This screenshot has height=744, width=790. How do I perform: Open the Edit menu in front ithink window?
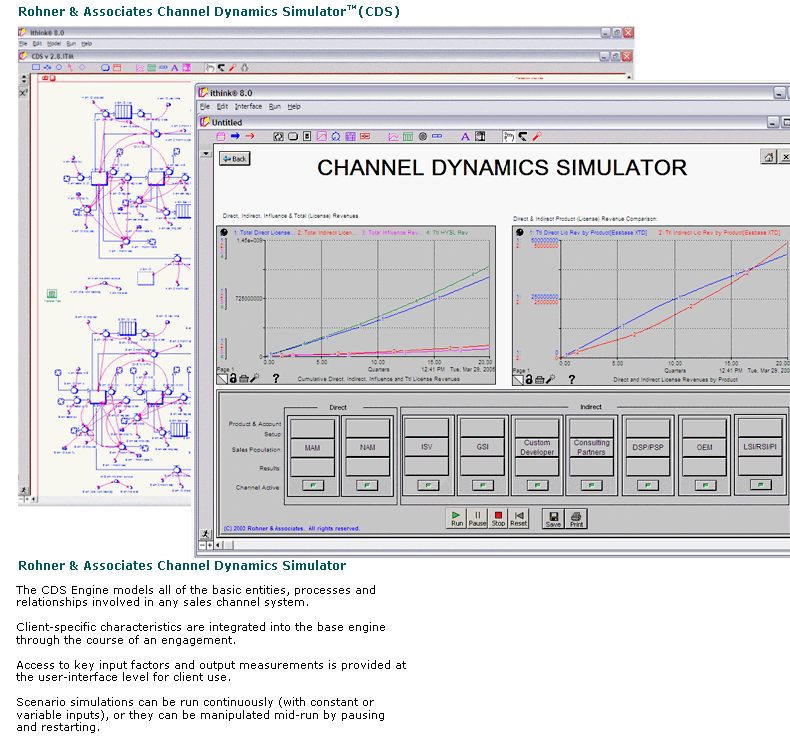coord(222,107)
